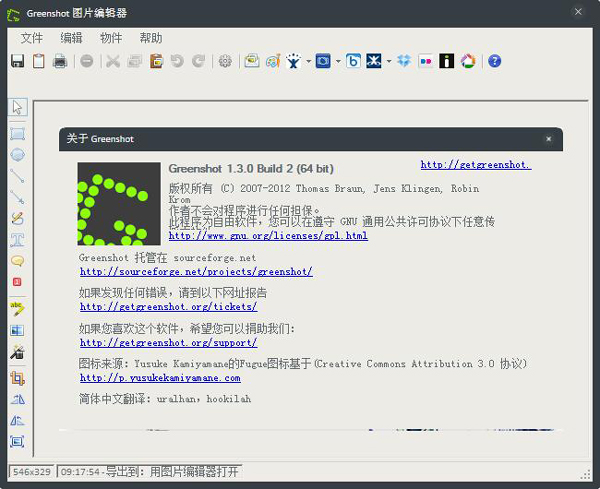Upload to Jira with the figure icon
Screen dimensions: 600x489
tap(293, 61)
